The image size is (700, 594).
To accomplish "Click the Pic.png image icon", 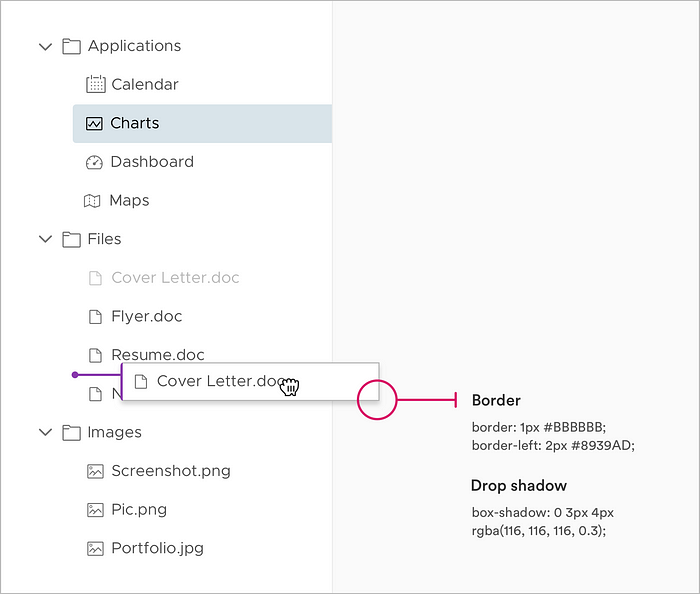I will (x=95, y=510).
